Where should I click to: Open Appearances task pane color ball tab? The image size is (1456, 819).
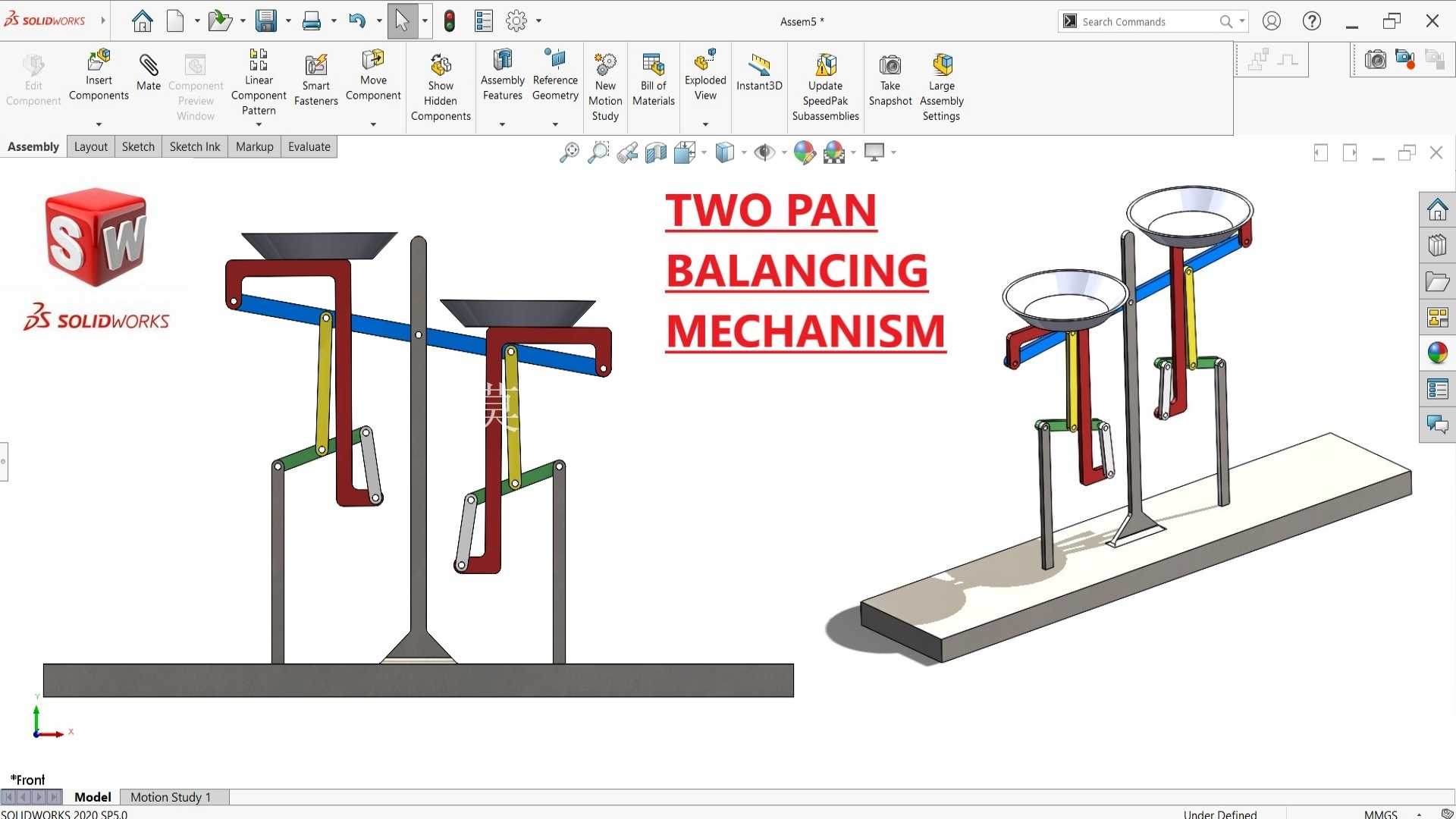(1437, 353)
